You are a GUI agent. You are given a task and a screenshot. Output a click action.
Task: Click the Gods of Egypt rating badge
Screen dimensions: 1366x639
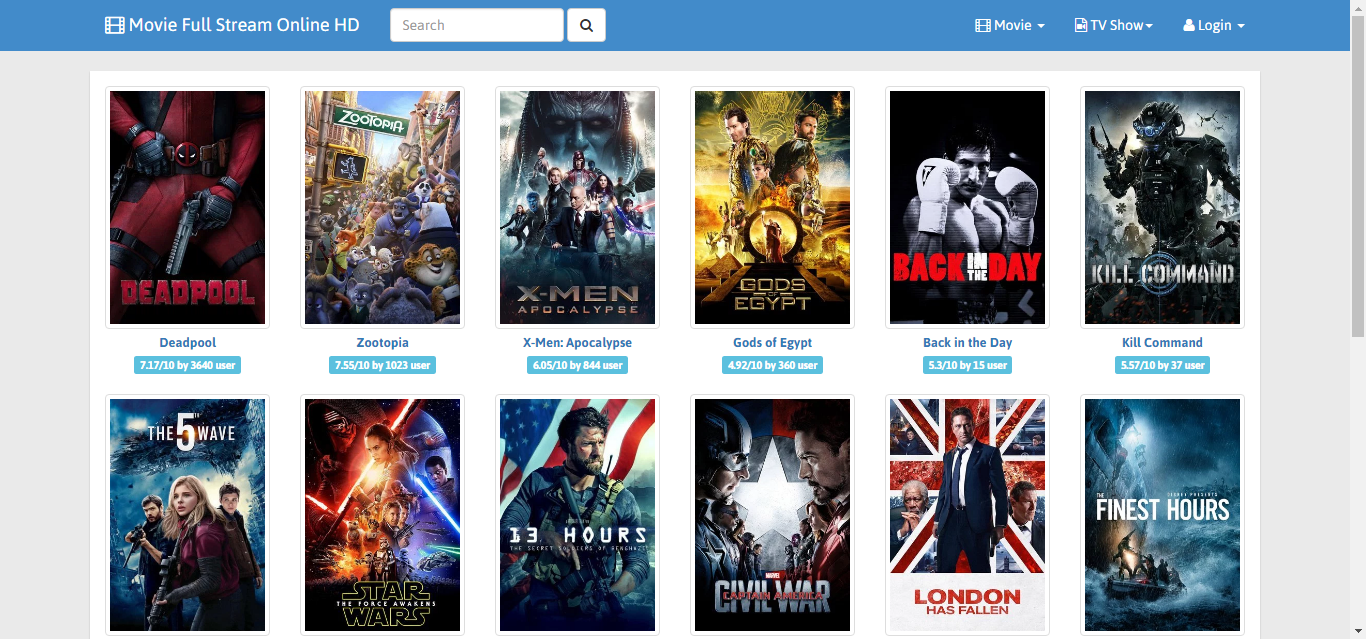coord(772,365)
